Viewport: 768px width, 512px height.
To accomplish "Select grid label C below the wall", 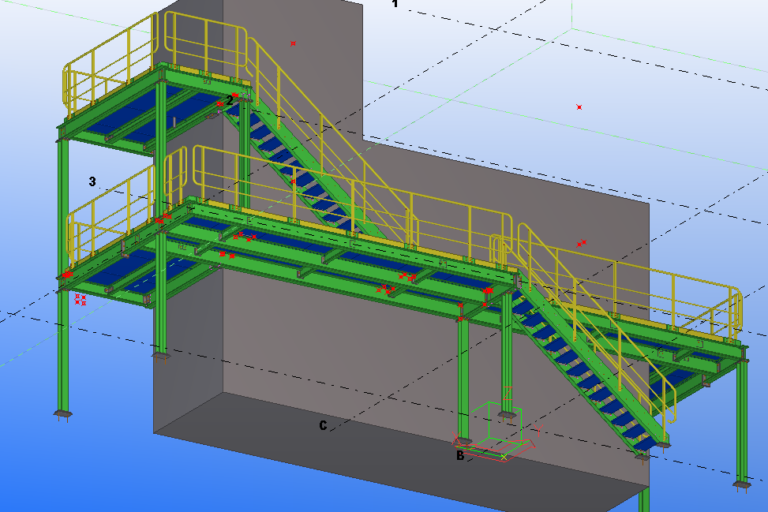I will point(322,425).
